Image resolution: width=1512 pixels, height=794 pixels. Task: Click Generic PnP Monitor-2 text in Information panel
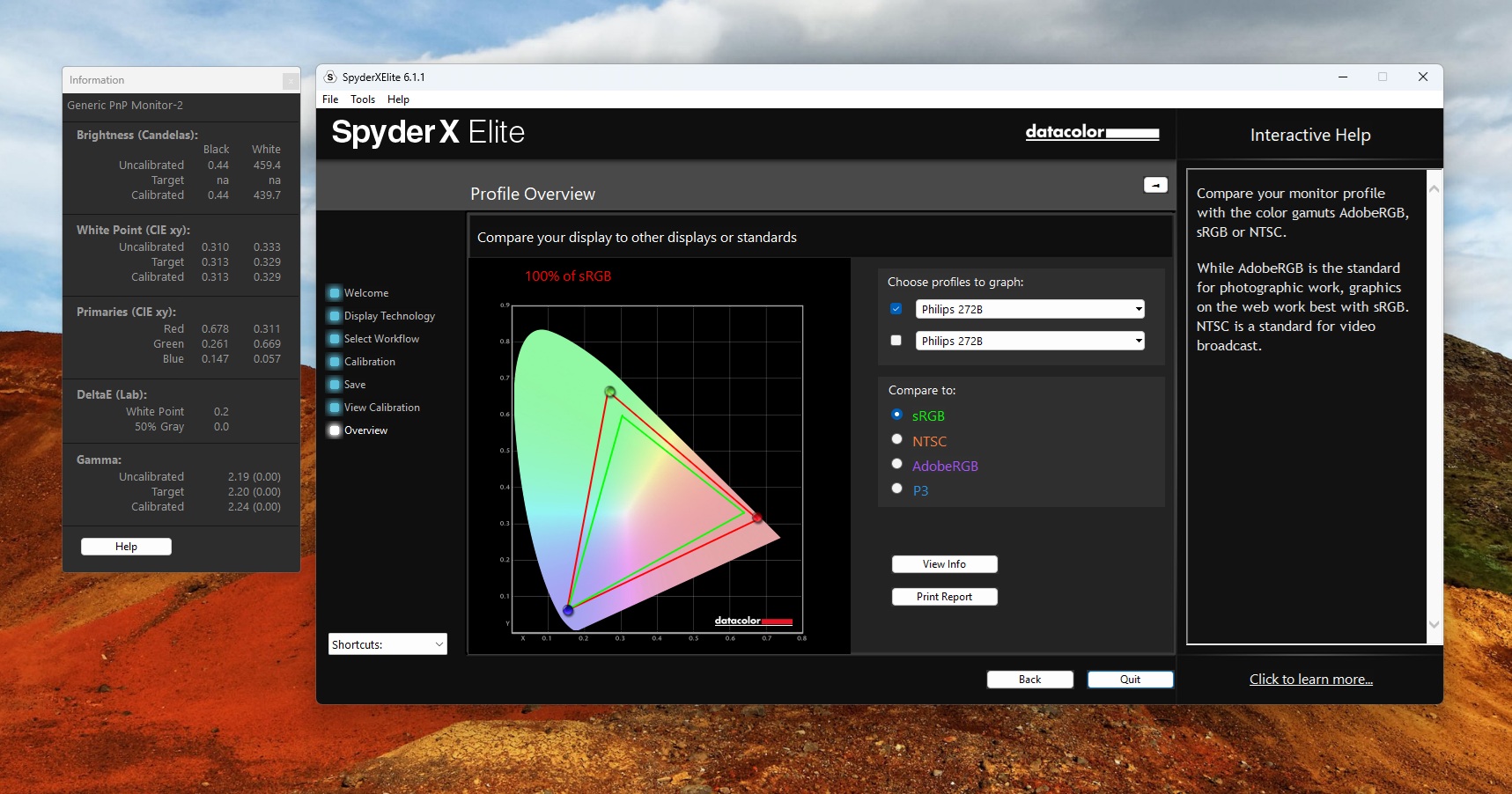coord(125,106)
